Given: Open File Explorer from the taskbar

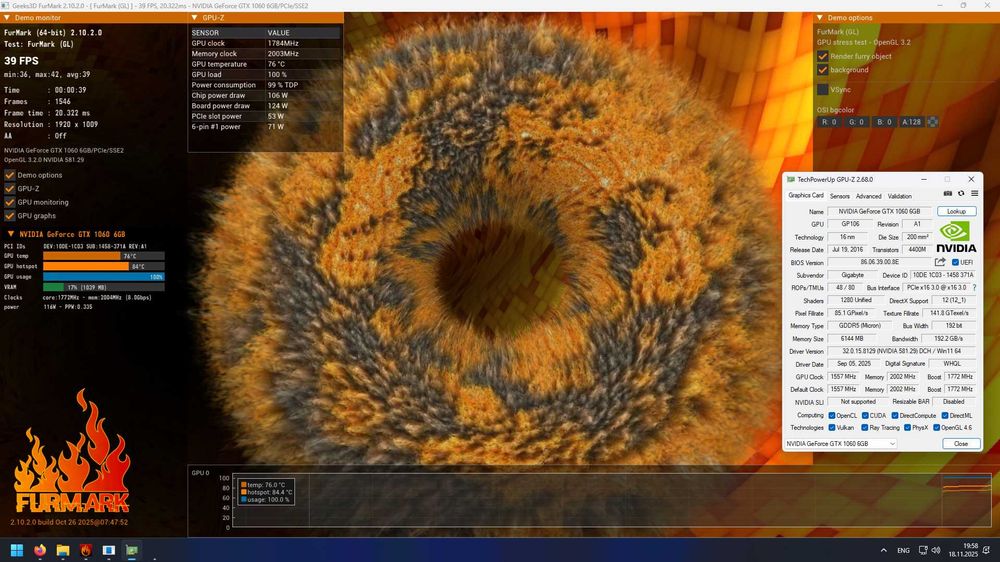Looking at the screenshot, I should click(62, 550).
